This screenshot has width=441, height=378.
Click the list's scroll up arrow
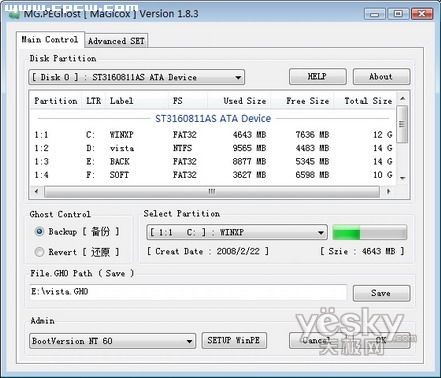click(x=403, y=99)
